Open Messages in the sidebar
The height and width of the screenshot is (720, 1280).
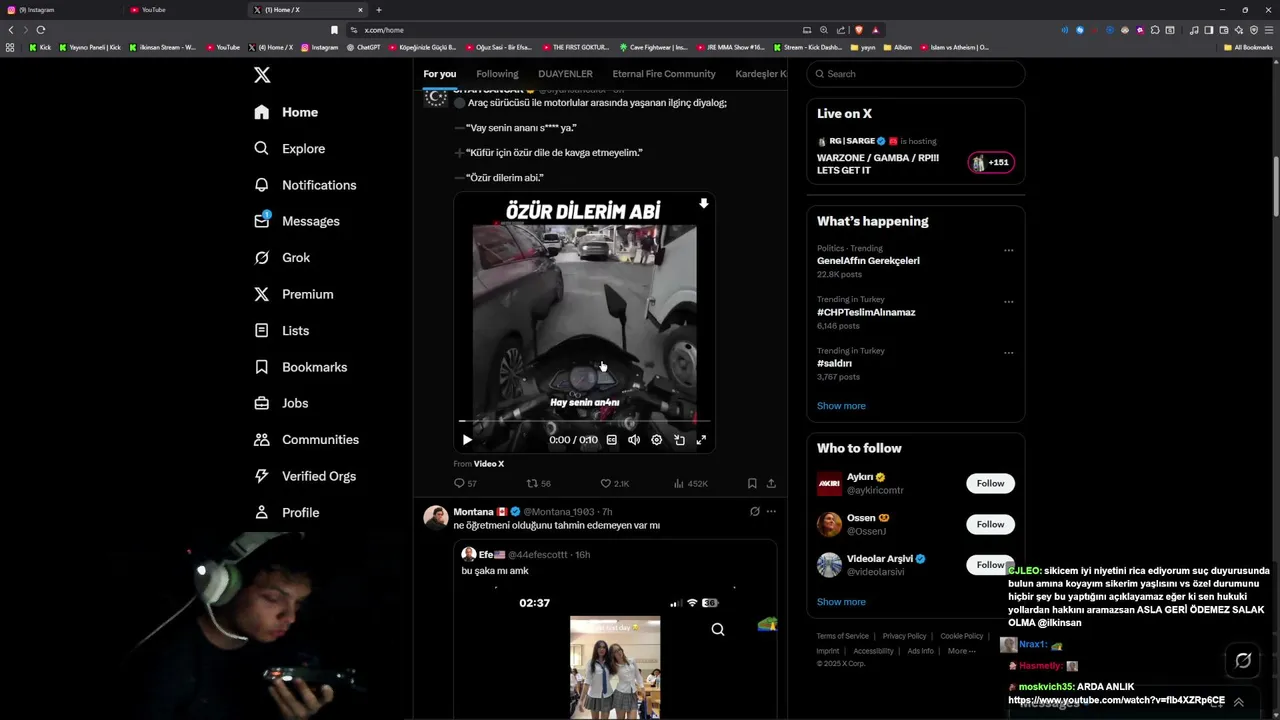pyautogui.click(x=297, y=221)
